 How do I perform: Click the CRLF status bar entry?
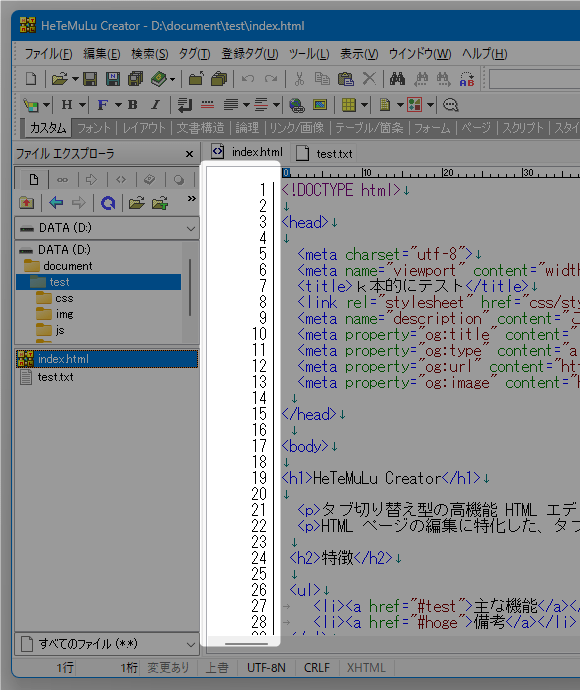point(316,668)
